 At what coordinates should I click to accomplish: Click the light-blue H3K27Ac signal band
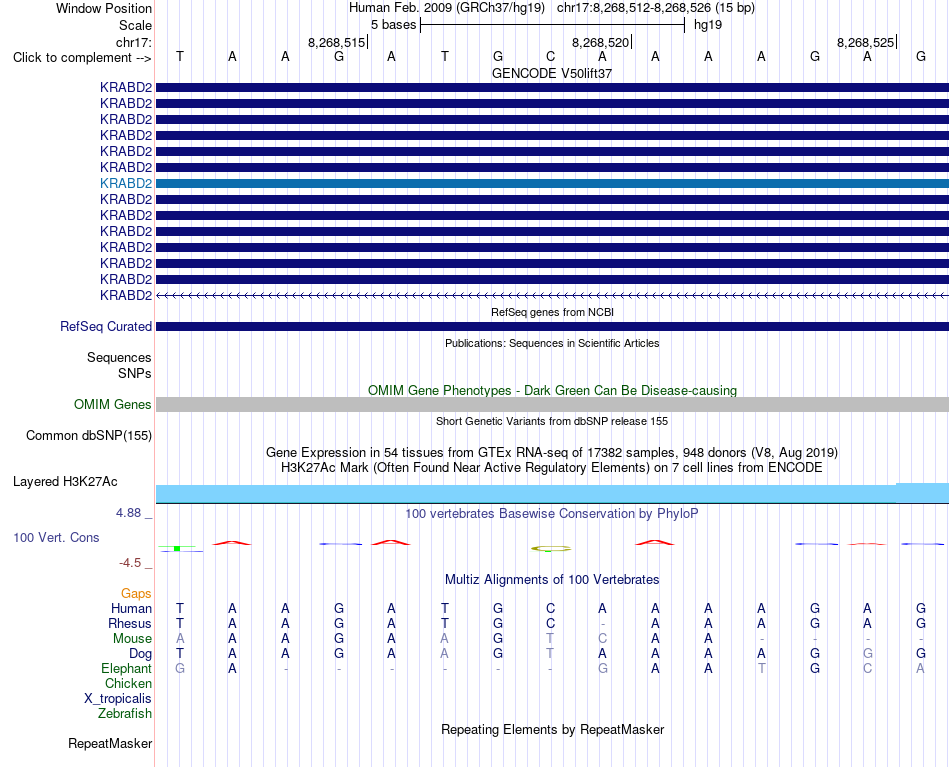tap(552, 493)
